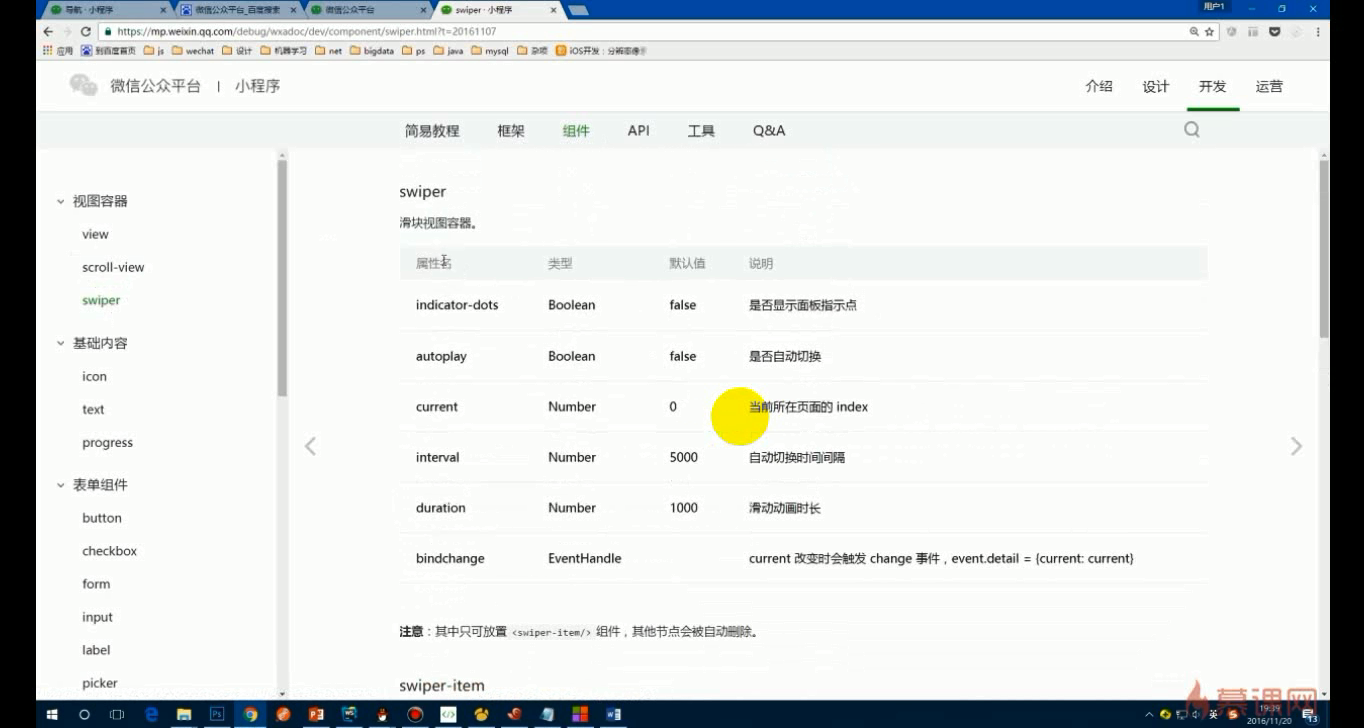Open the input item in sidebar
The height and width of the screenshot is (728, 1364).
[x=97, y=617]
